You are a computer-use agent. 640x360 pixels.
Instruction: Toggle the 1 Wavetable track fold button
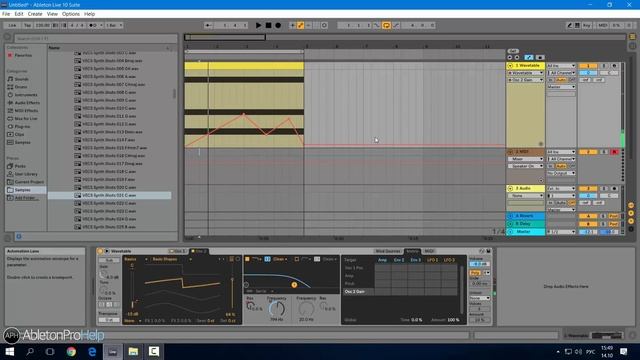[x=510, y=66]
